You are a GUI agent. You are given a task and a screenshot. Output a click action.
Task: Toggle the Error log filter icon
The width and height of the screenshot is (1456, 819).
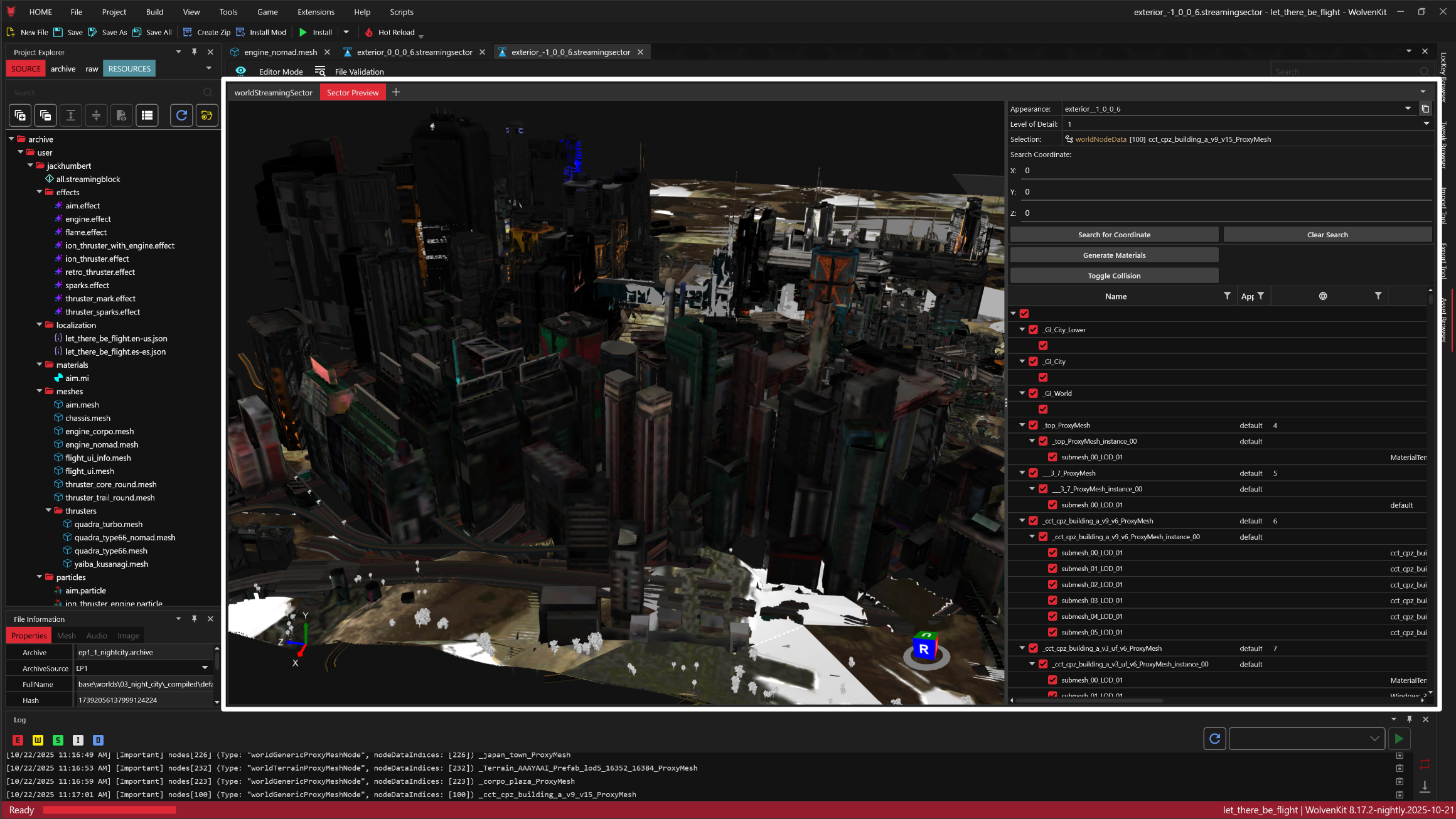coord(18,740)
